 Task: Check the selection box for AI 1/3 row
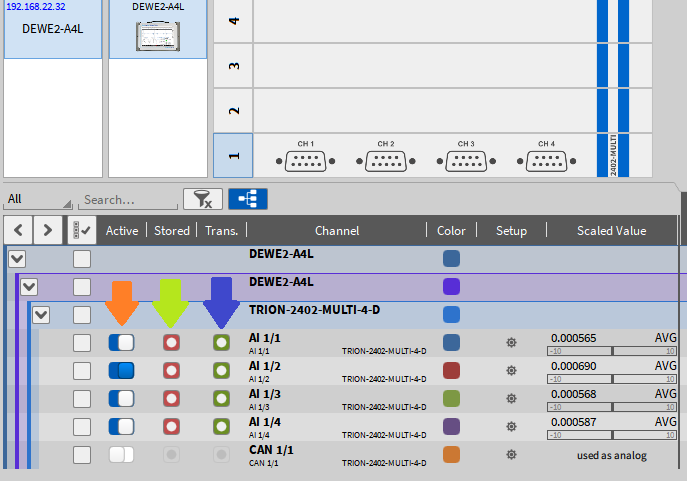point(82,399)
